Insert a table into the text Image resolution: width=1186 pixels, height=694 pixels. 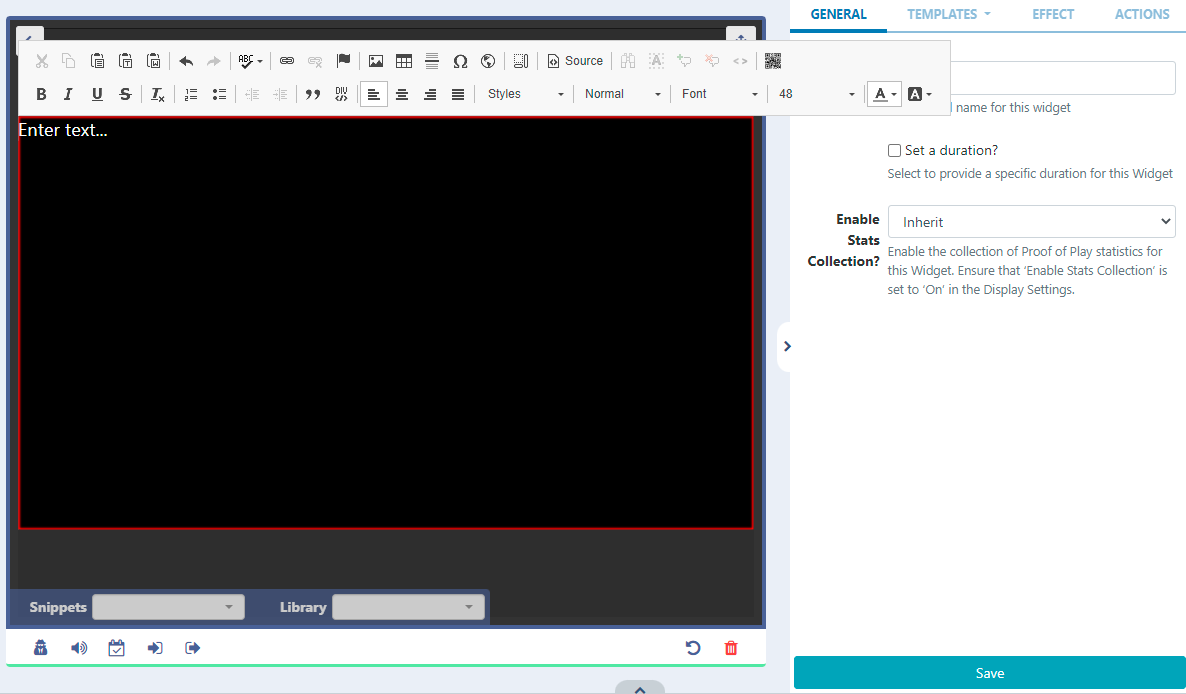pos(404,61)
